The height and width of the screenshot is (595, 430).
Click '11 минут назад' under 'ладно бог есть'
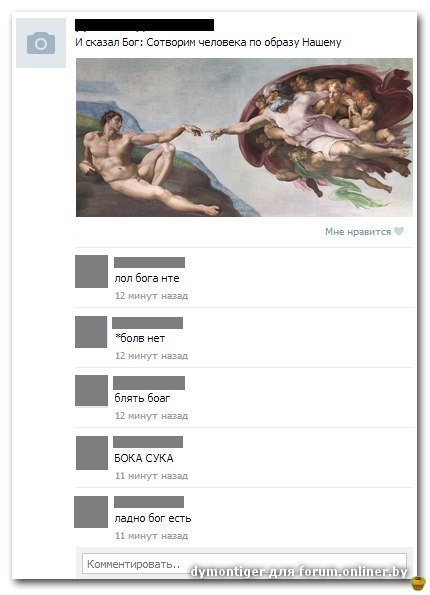tap(151, 536)
